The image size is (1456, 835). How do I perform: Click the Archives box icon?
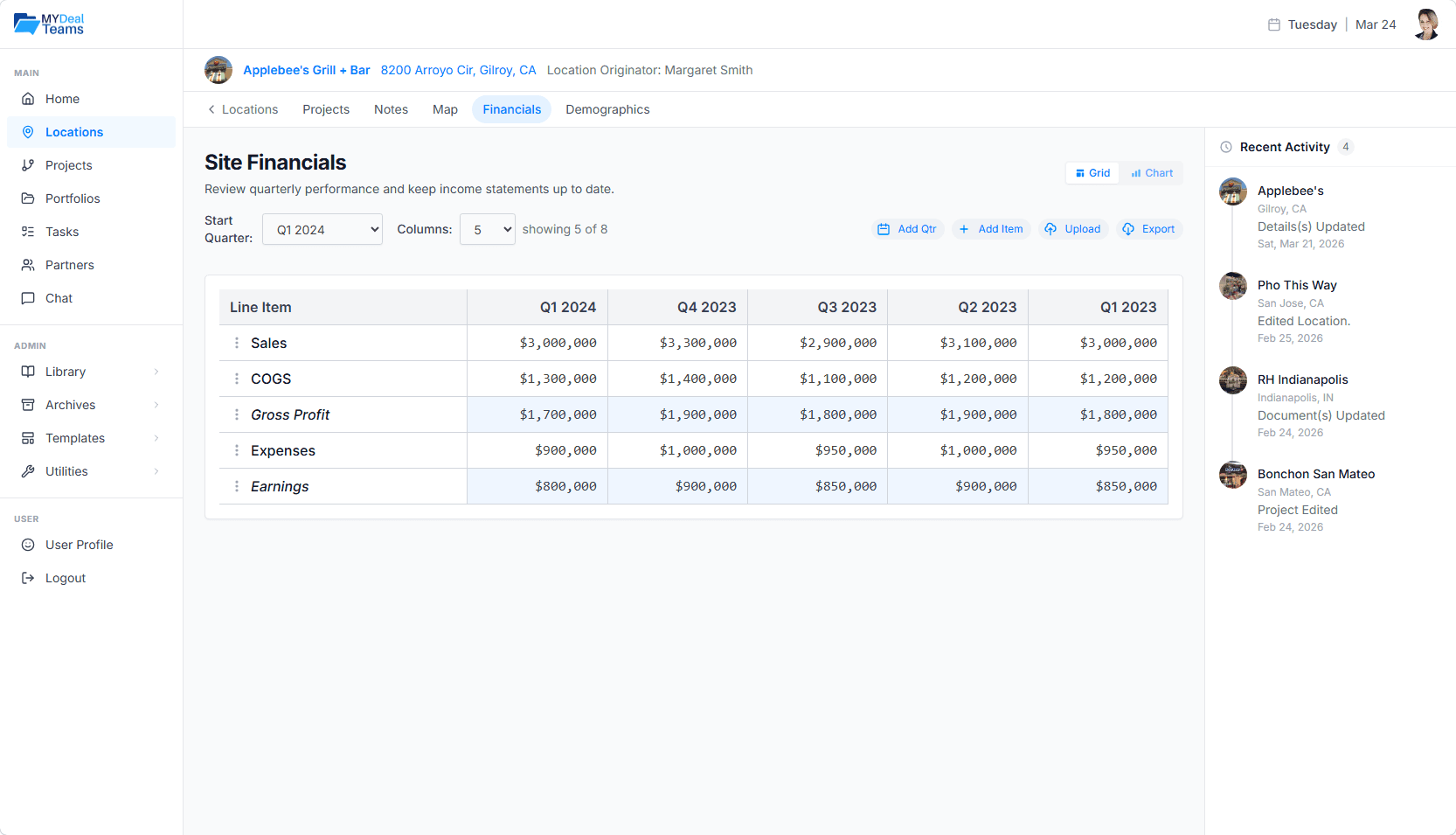click(28, 405)
